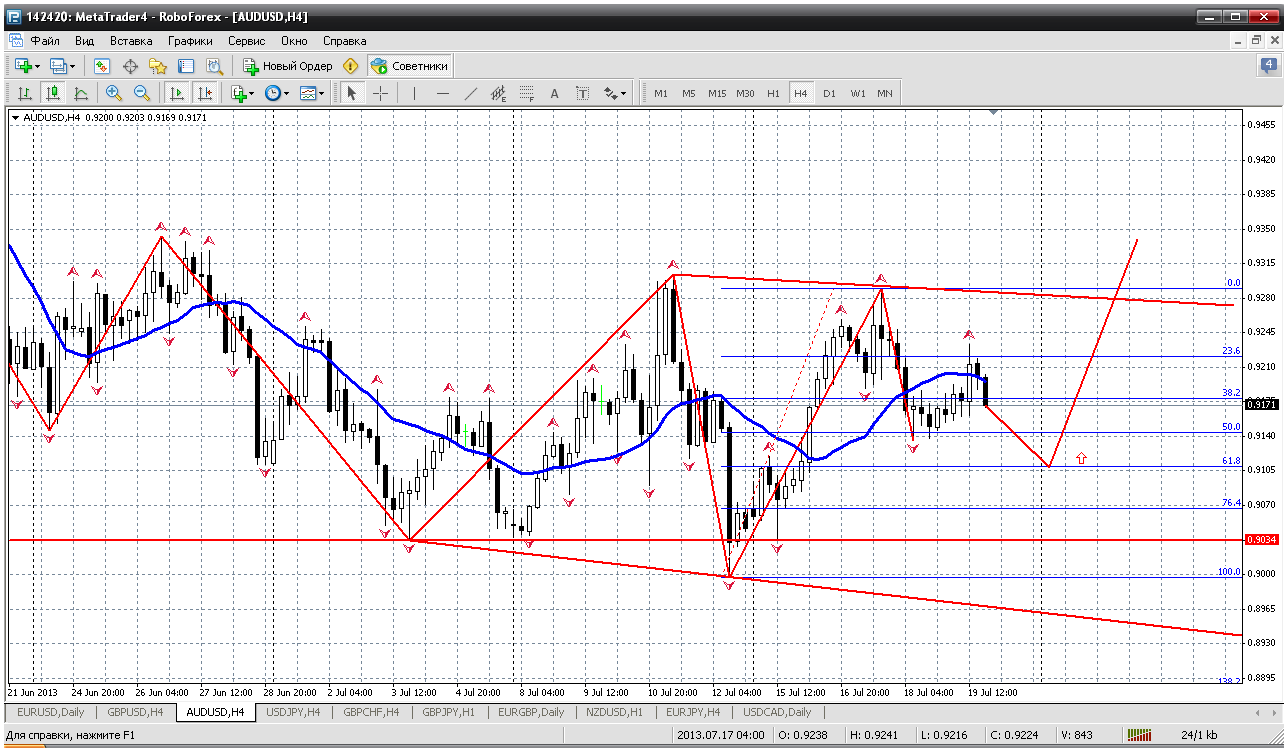
Task: Select the Trendline drawing tool
Action: (471, 93)
